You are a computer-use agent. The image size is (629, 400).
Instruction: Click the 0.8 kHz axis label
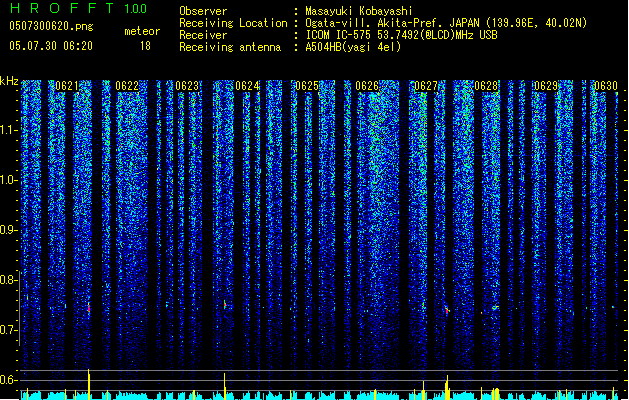8,280
